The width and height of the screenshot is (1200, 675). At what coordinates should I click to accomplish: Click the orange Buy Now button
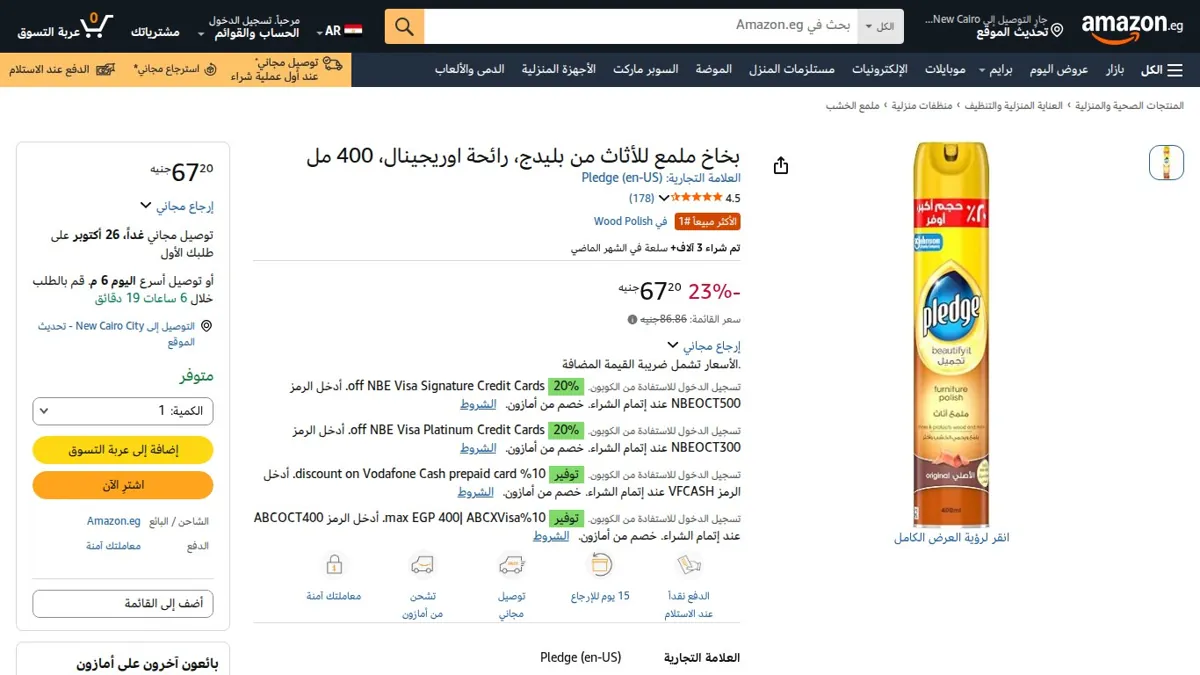point(123,485)
